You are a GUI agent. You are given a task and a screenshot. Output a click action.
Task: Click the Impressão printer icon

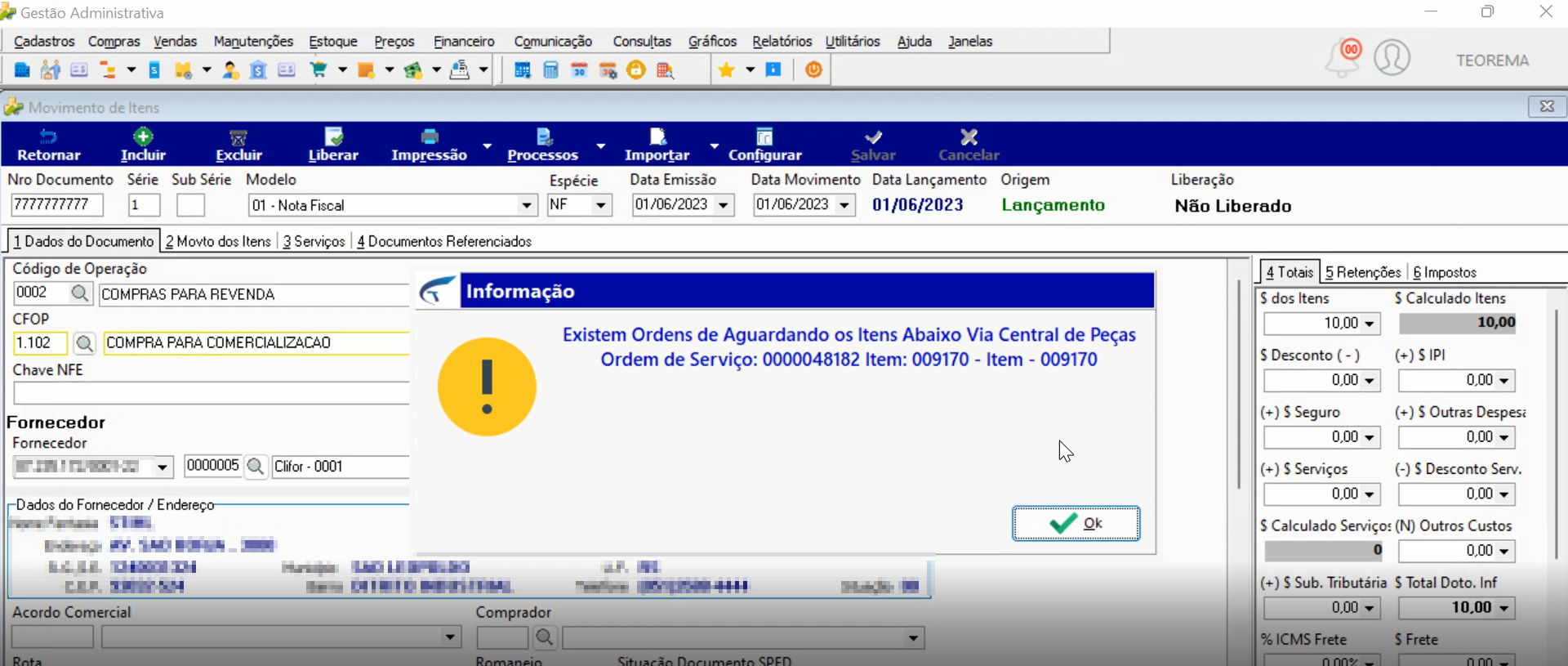click(x=429, y=136)
